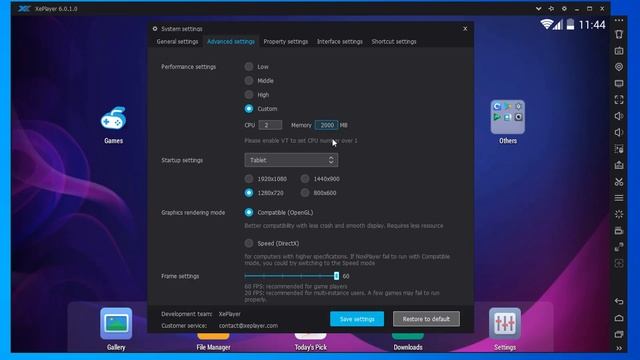Click the shake device sidebar icon
The height and width of the screenshot is (360, 640).
tap(619, 34)
